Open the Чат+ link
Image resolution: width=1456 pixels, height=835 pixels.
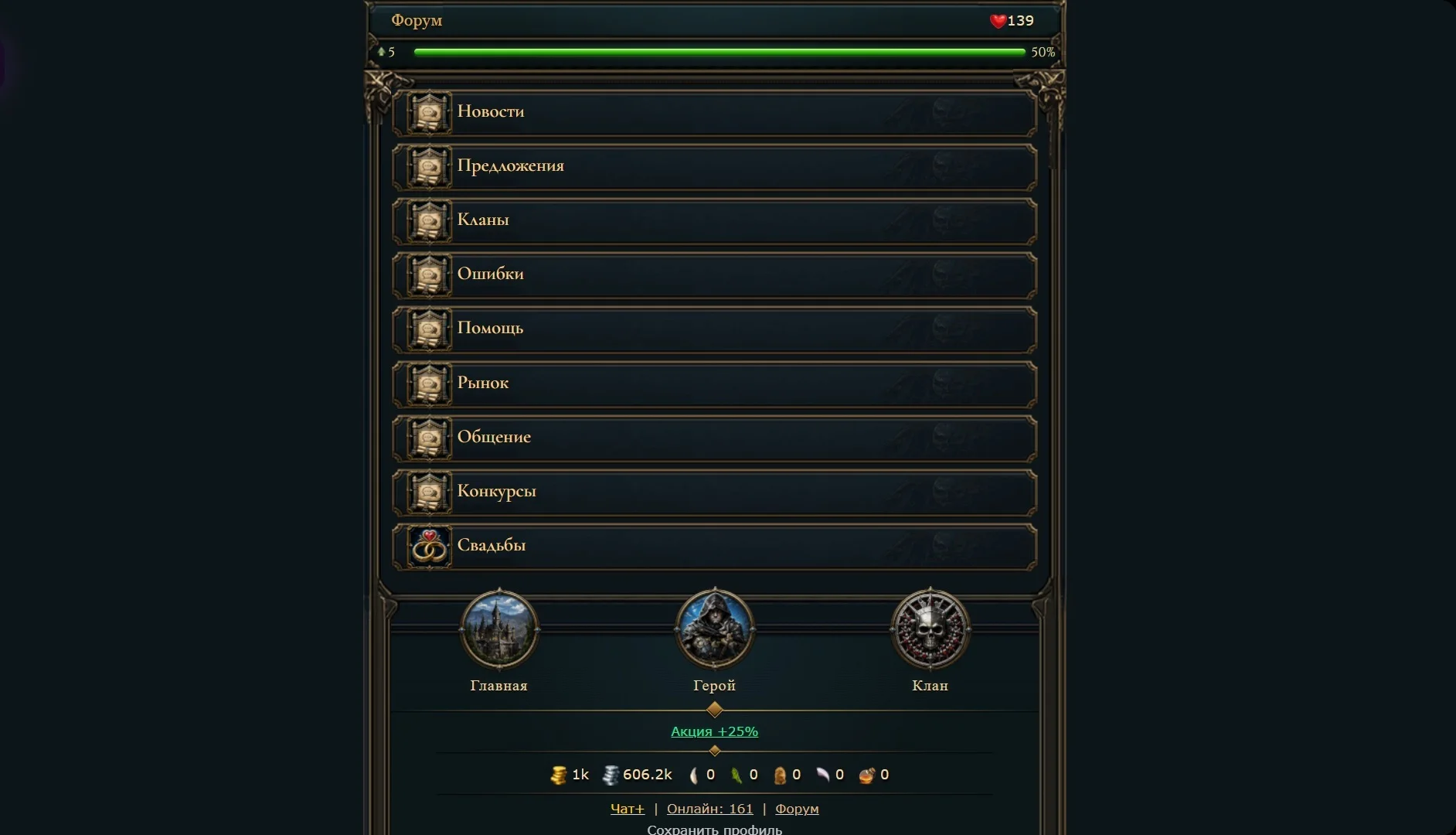[x=627, y=809]
